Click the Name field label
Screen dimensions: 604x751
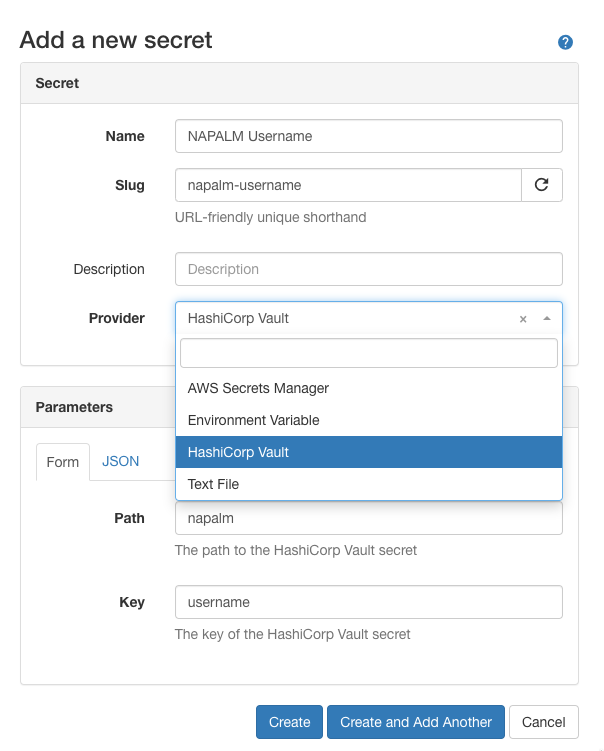click(x=125, y=136)
